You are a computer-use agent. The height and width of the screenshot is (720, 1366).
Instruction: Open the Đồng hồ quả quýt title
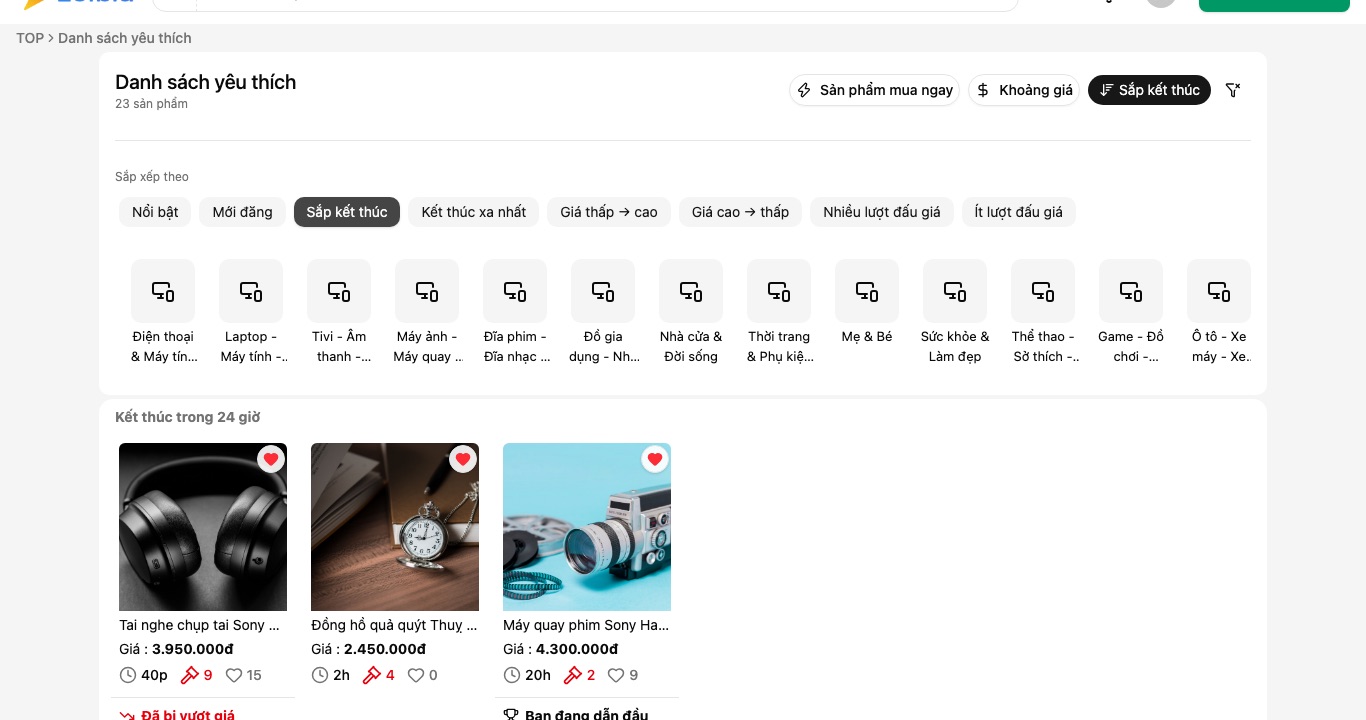(394, 625)
